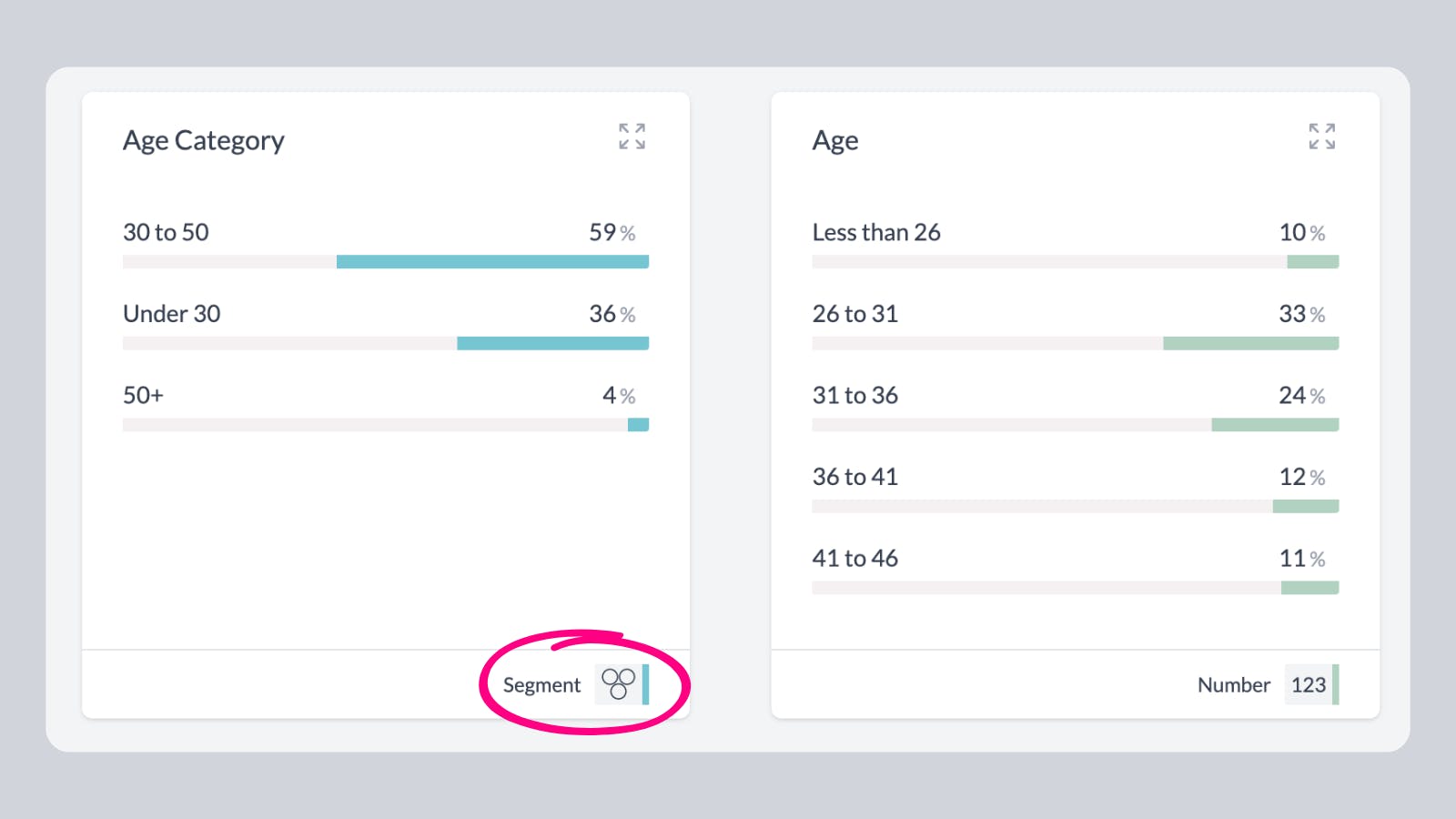Click the Segment circles icon
1456x819 pixels.
click(619, 684)
